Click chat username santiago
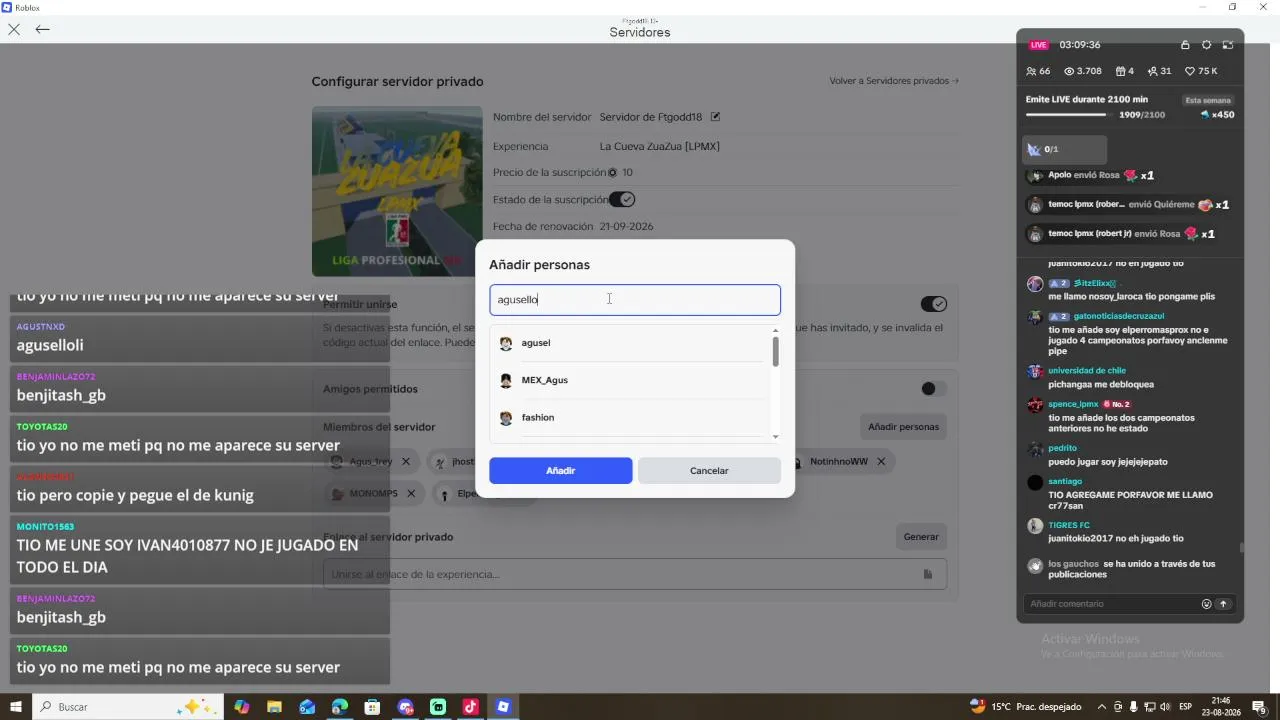Screen dimensions: 1280x720 coord(1065,482)
